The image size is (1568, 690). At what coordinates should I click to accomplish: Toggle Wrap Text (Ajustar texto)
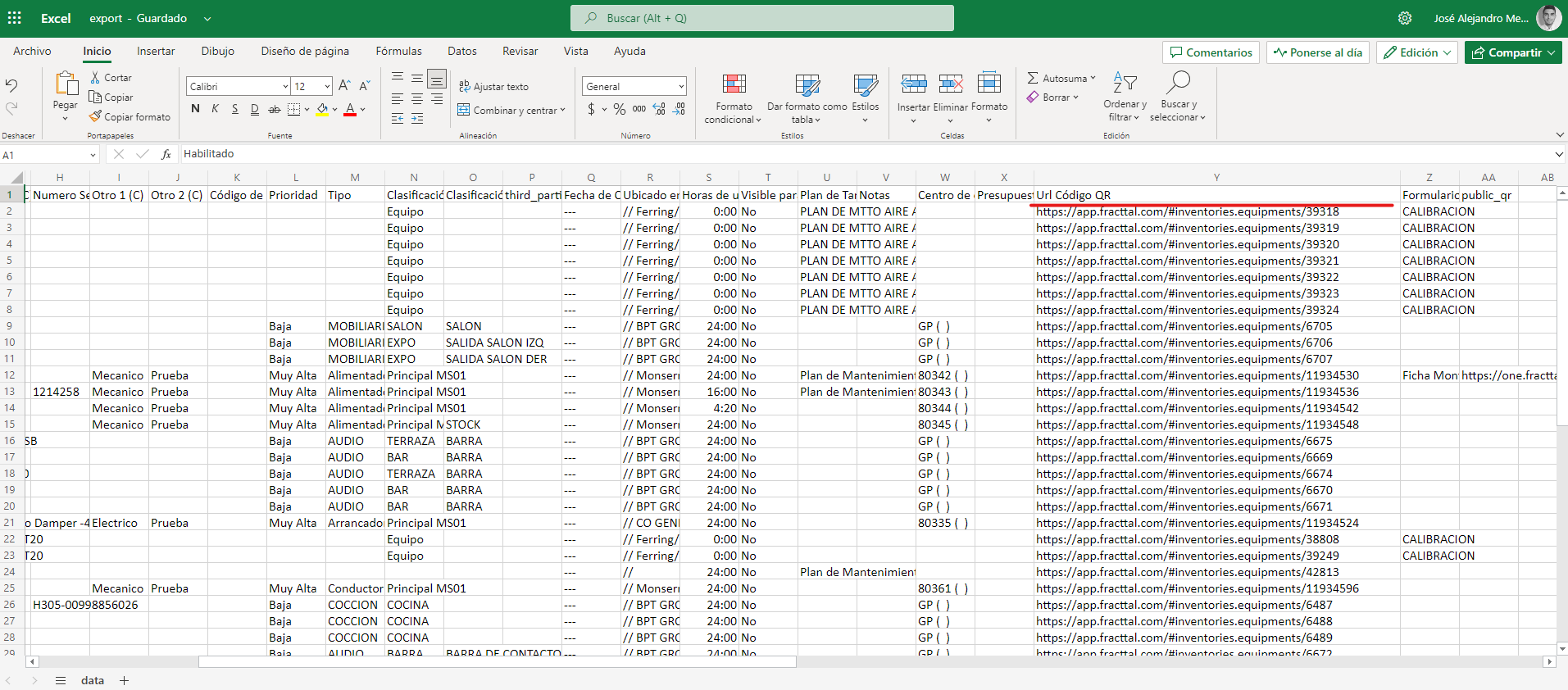click(493, 86)
